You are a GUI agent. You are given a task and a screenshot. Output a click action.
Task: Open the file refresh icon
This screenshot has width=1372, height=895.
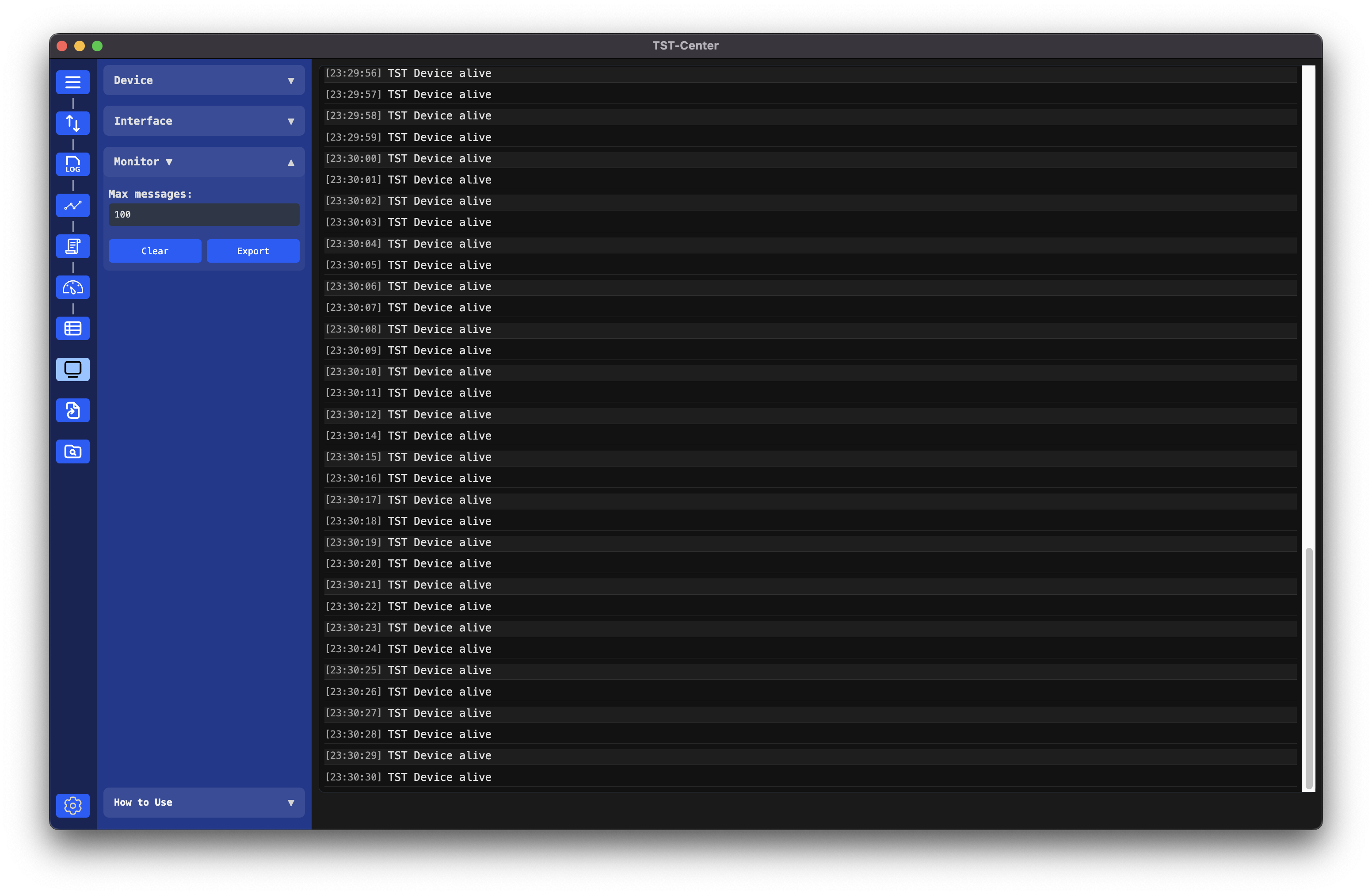click(72, 411)
